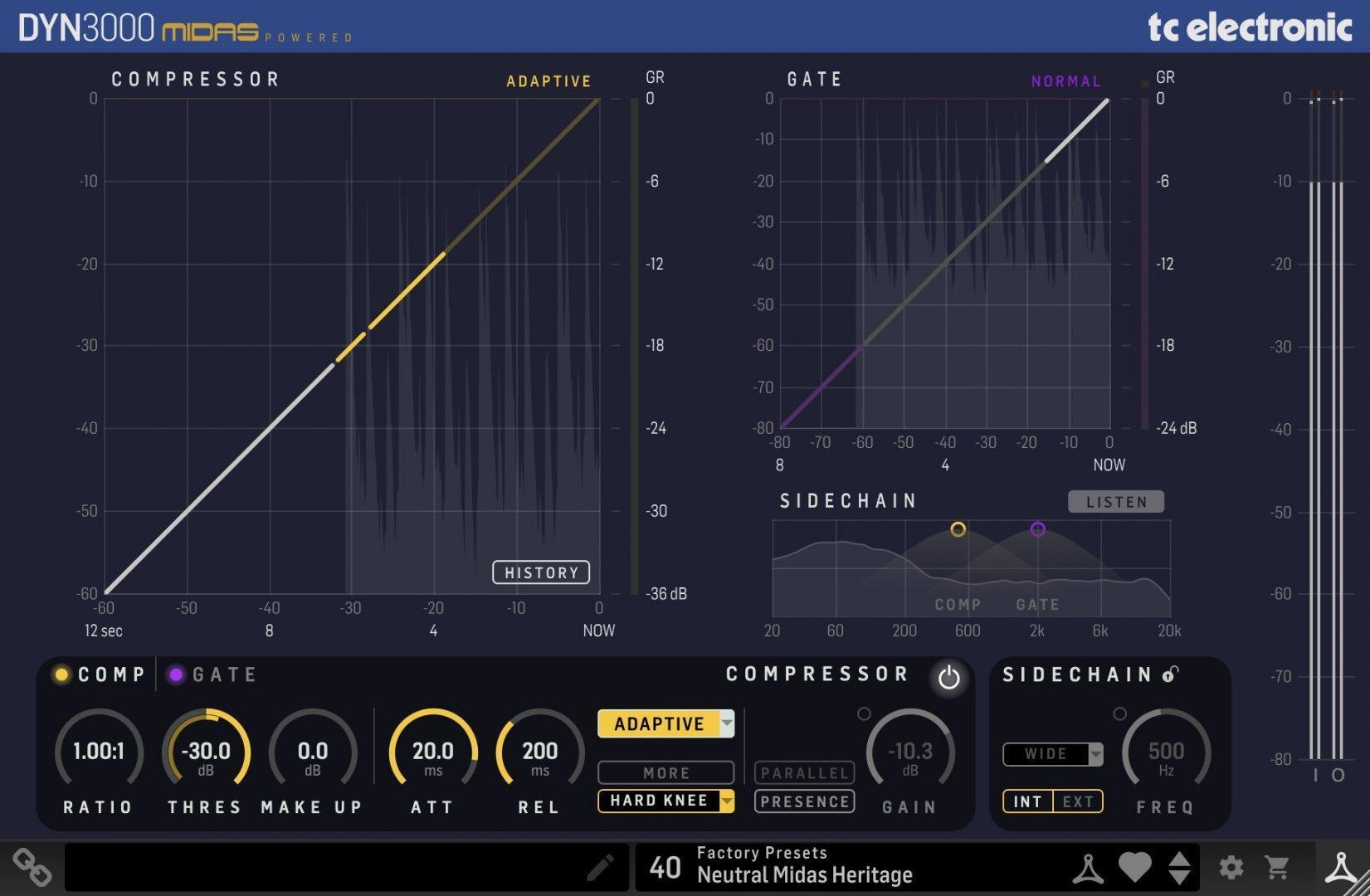
Task: Click the Listen button for the sidechain
Action: tap(1115, 501)
